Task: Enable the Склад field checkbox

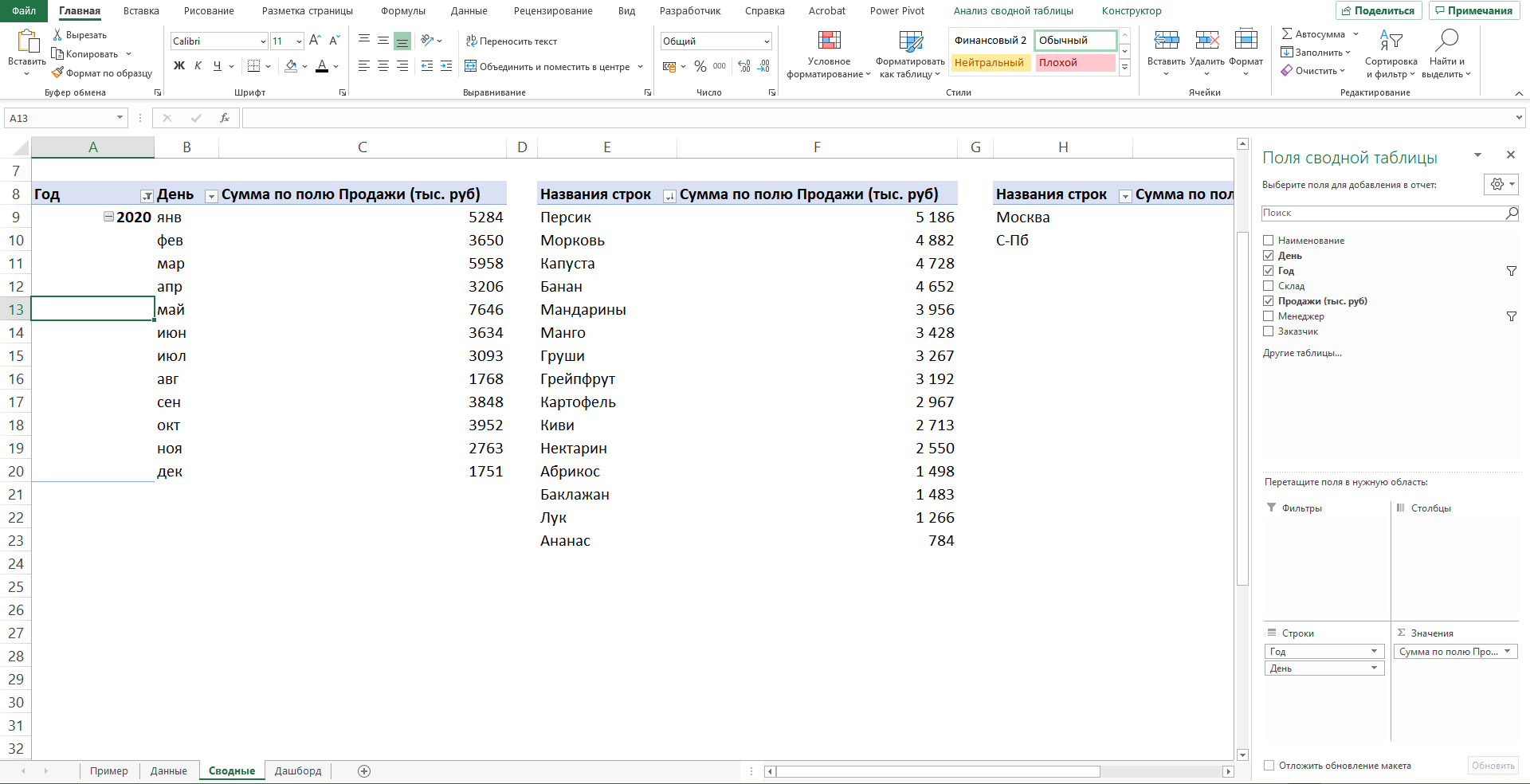Action: 1269,286
